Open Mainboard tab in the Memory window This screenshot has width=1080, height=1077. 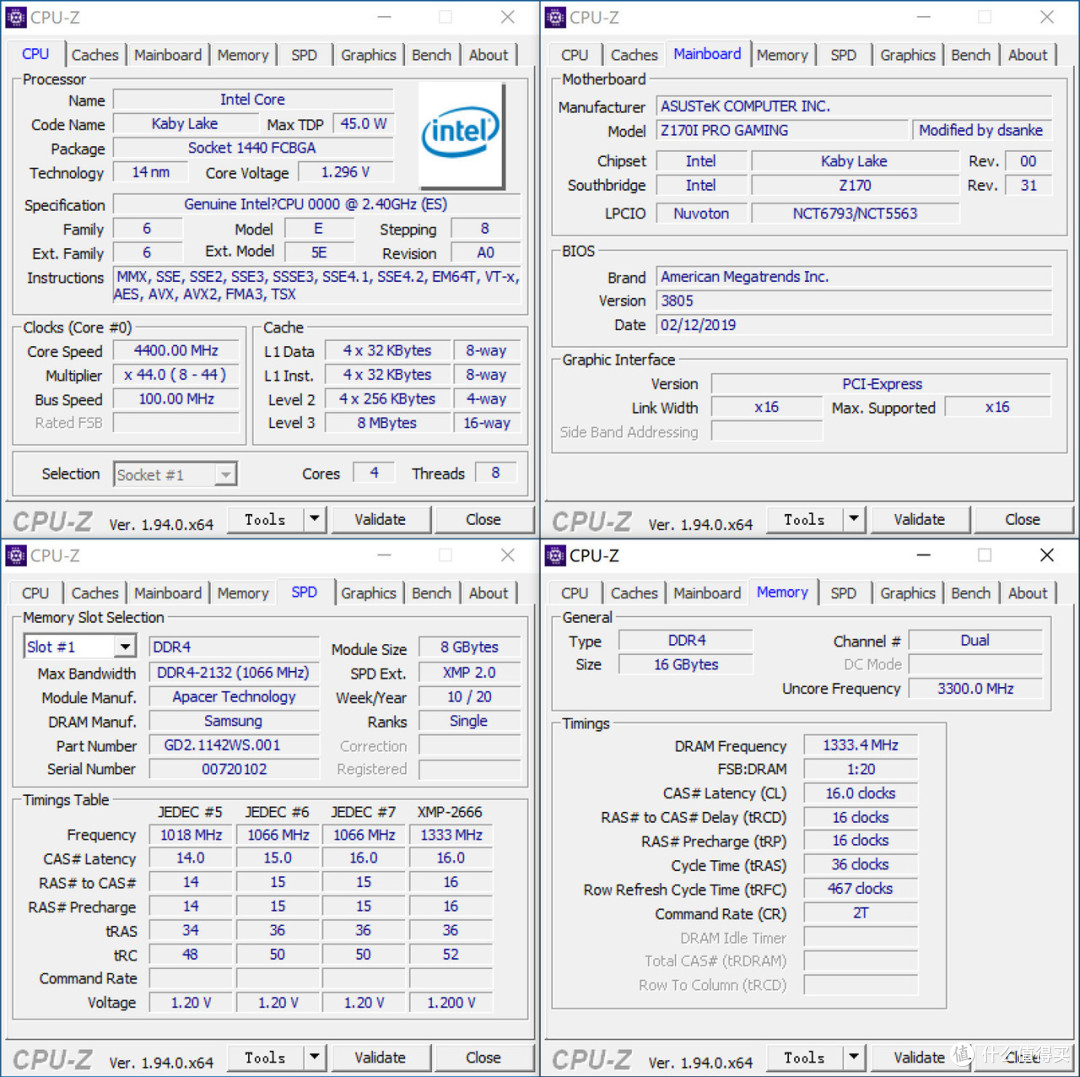coord(707,593)
